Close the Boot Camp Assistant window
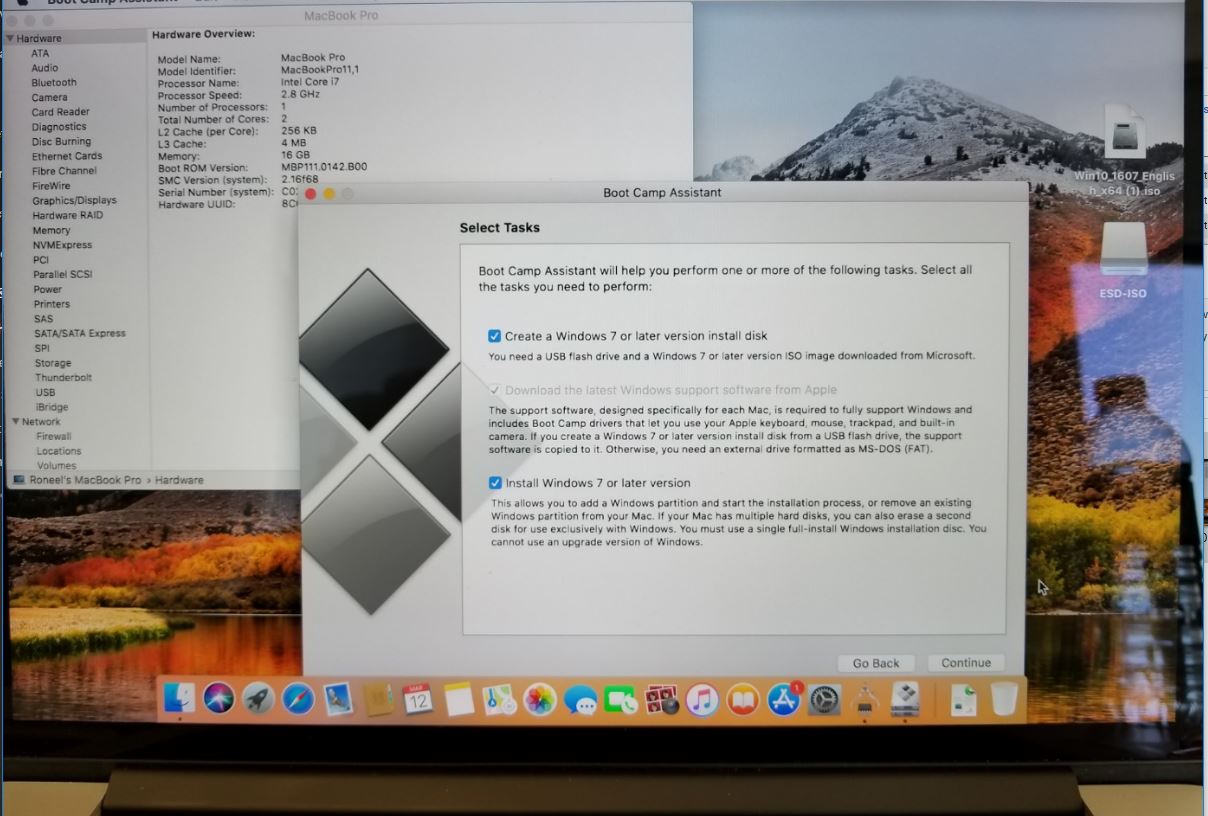Image resolution: width=1208 pixels, height=816 pixels. tap(311, 193)
